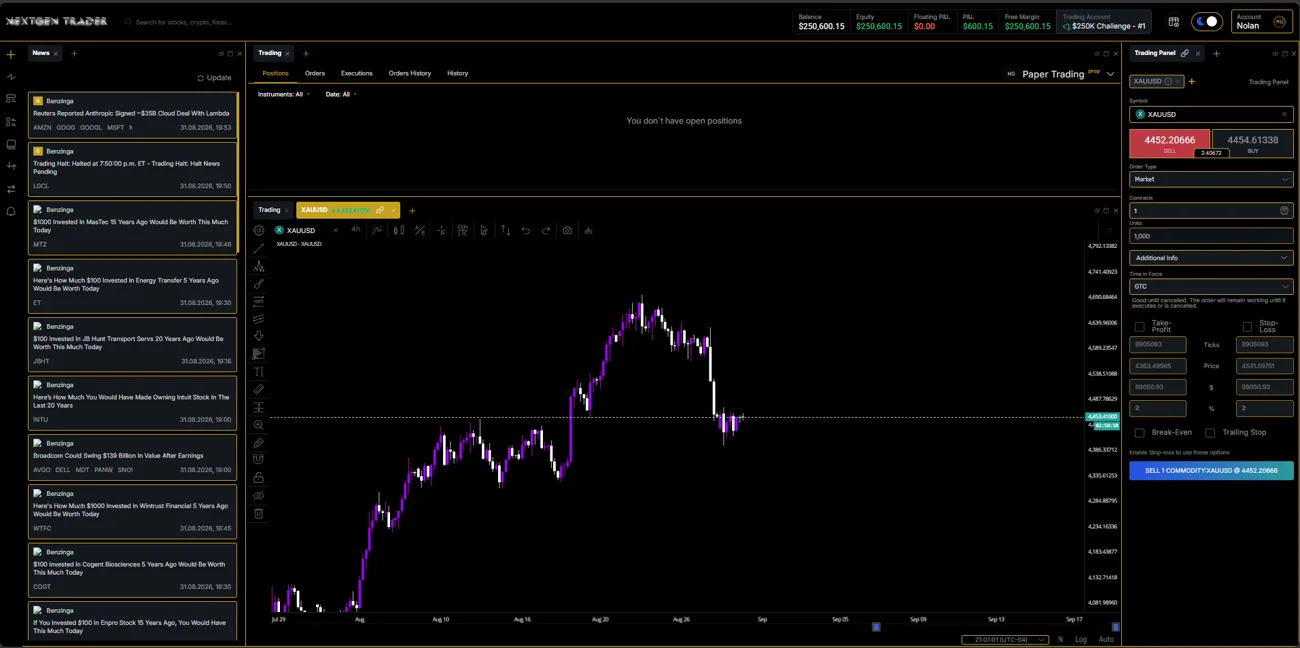The height and width of the screenshot is (648, 1300).
Task: Tick the Trailing Stop checkbox
Action: click(1210, 433)
